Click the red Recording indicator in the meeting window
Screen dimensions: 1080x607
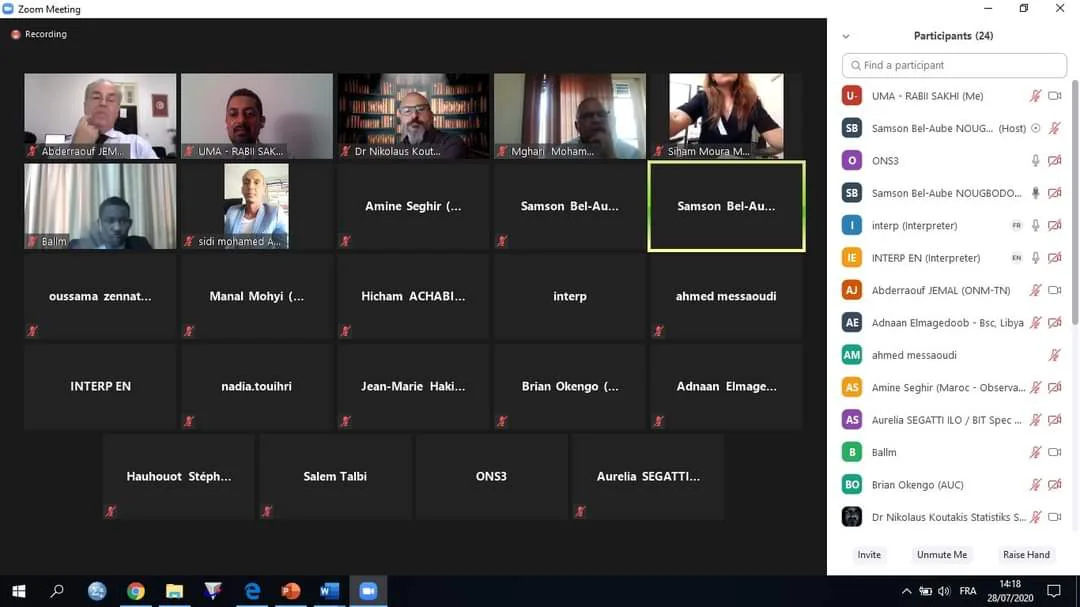tap(39, 34)
